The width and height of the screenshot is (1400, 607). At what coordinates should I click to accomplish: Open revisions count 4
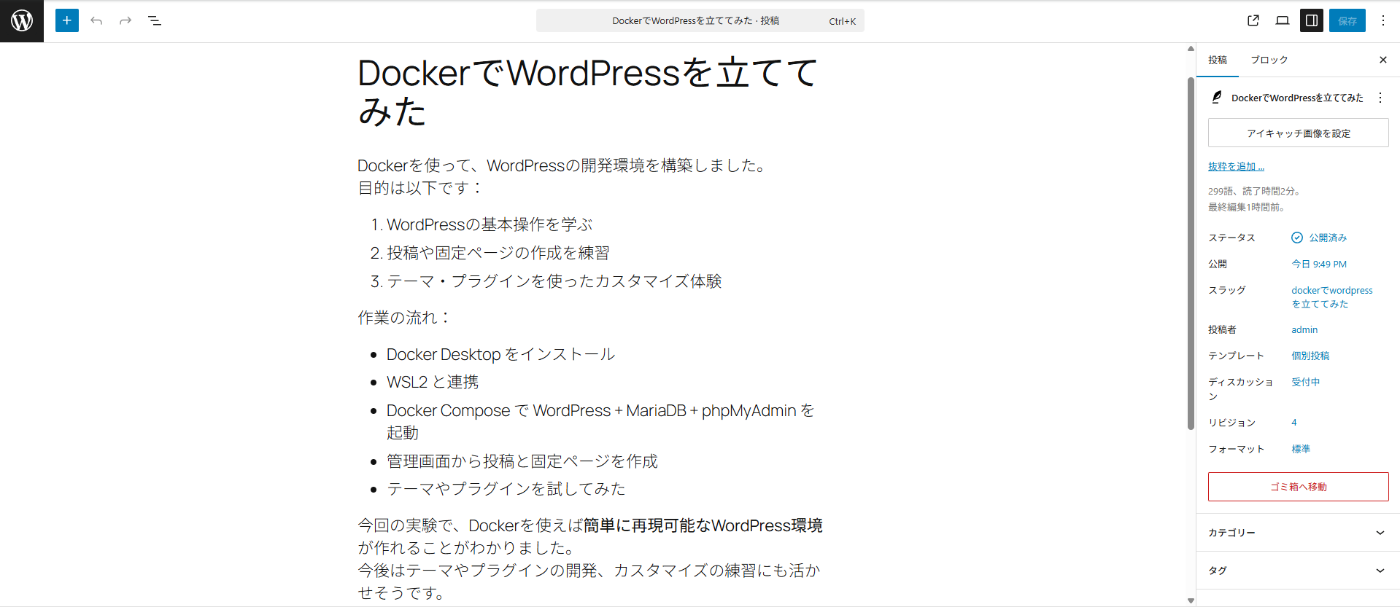click(x=1294, y=423)
